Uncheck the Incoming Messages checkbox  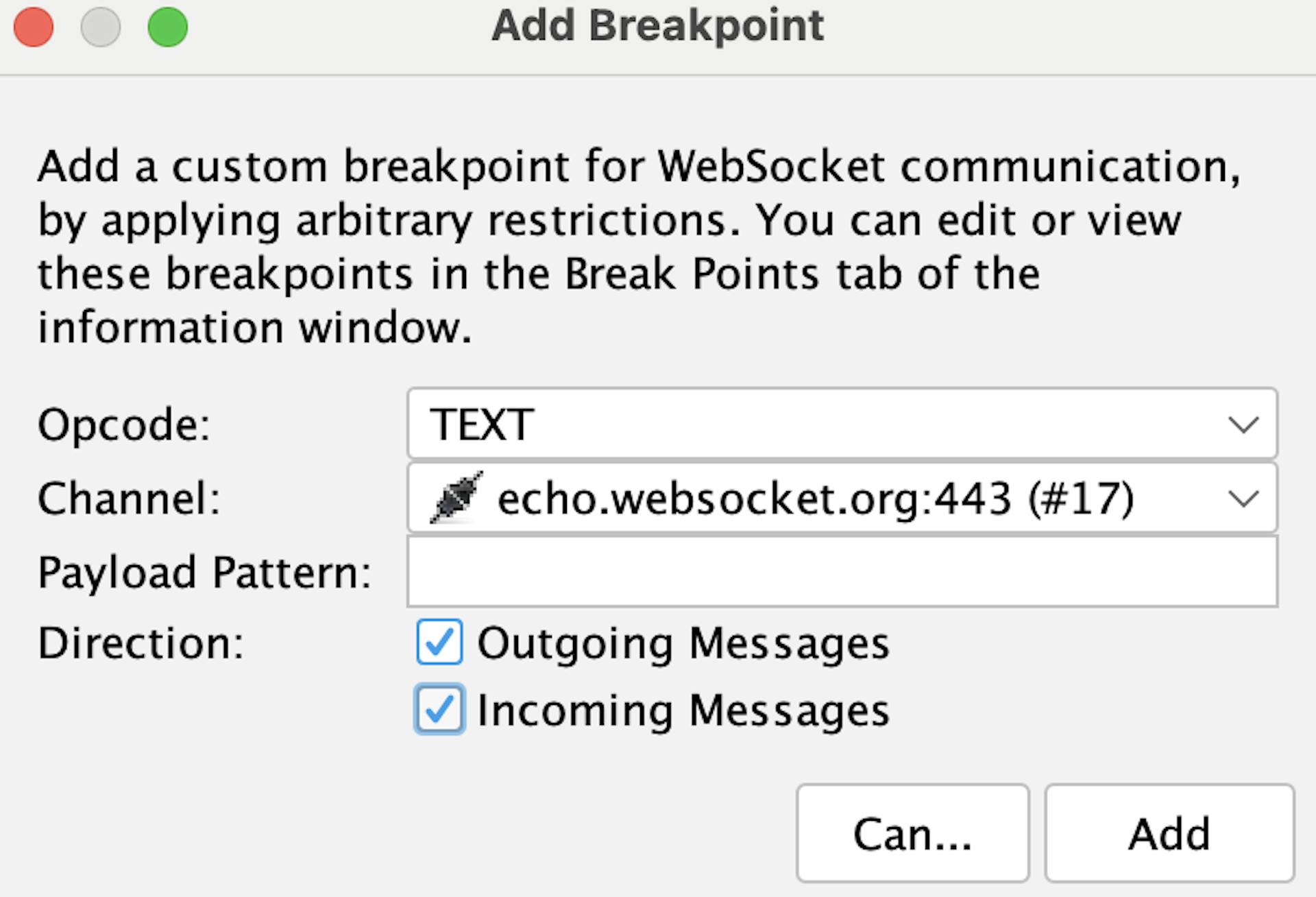pos(439,710)
